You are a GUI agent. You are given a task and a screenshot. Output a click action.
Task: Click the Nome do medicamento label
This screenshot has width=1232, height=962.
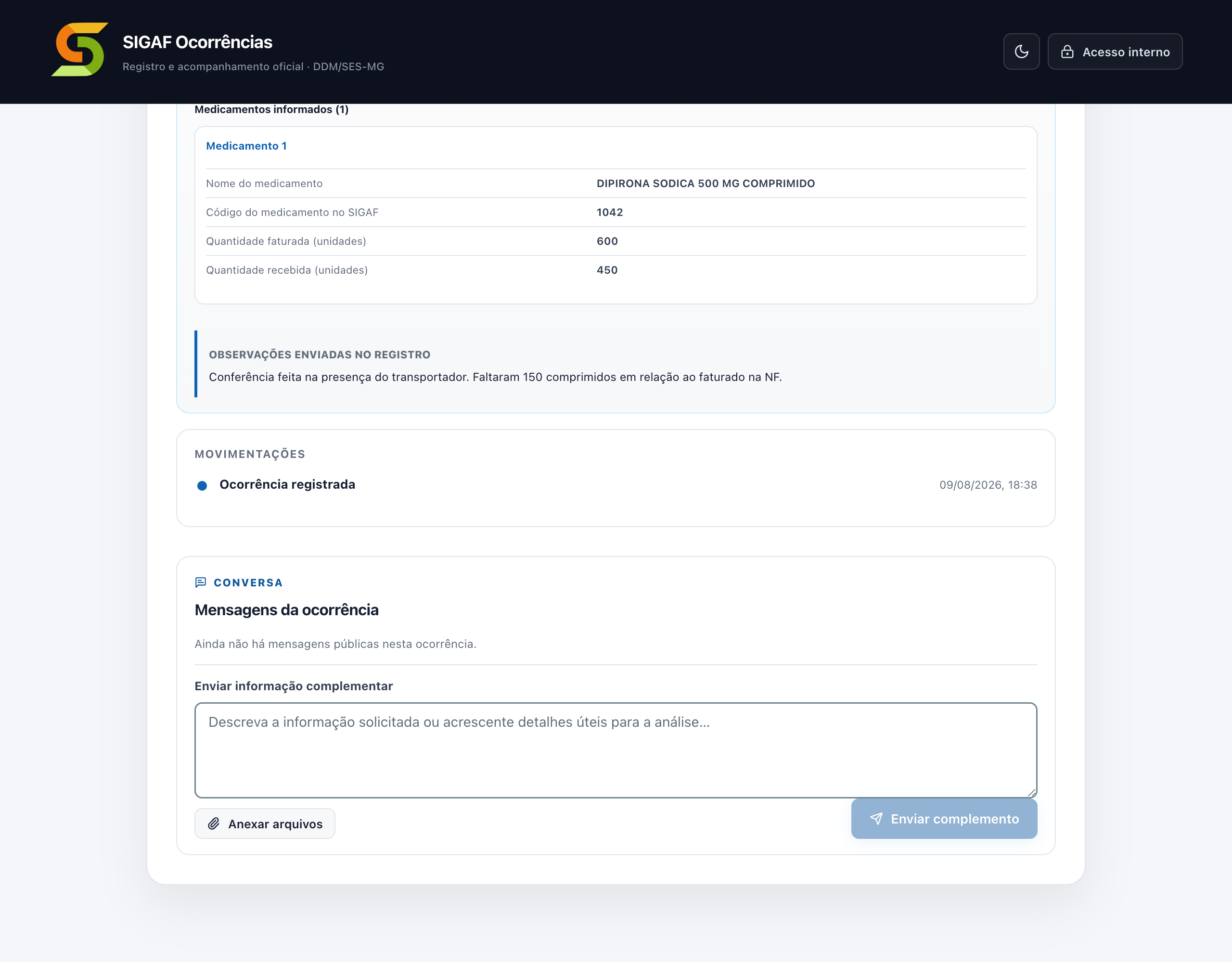(264, 183)
